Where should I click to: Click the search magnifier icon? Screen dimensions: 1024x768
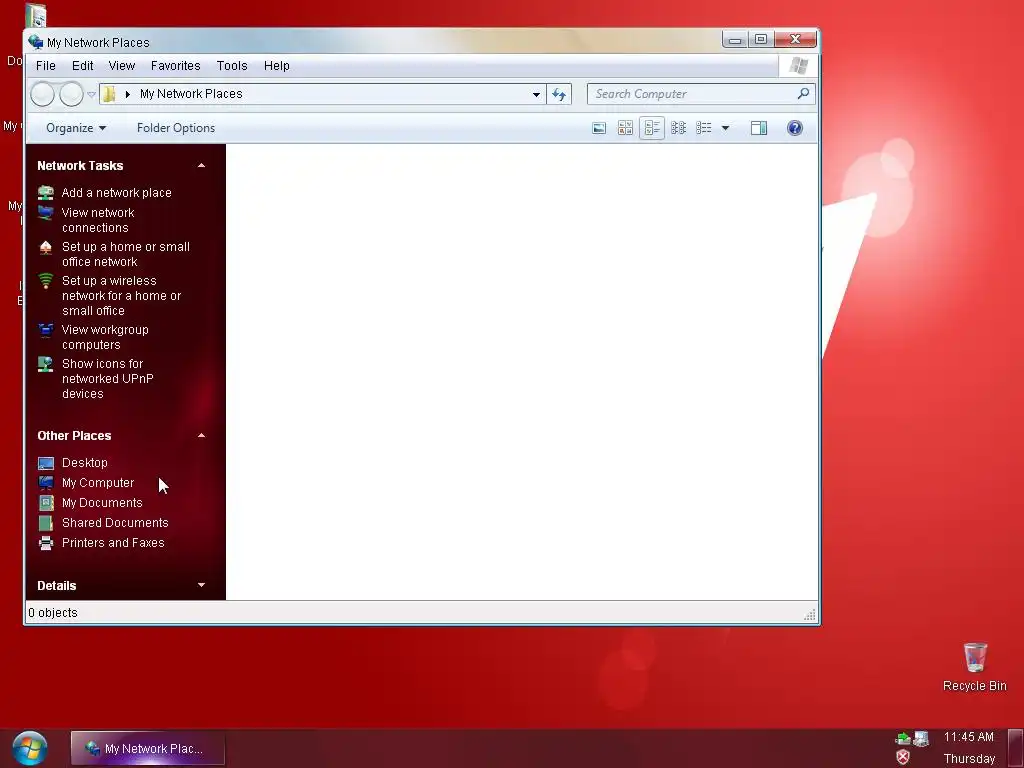pyautogui.click(x=803, y=93)
